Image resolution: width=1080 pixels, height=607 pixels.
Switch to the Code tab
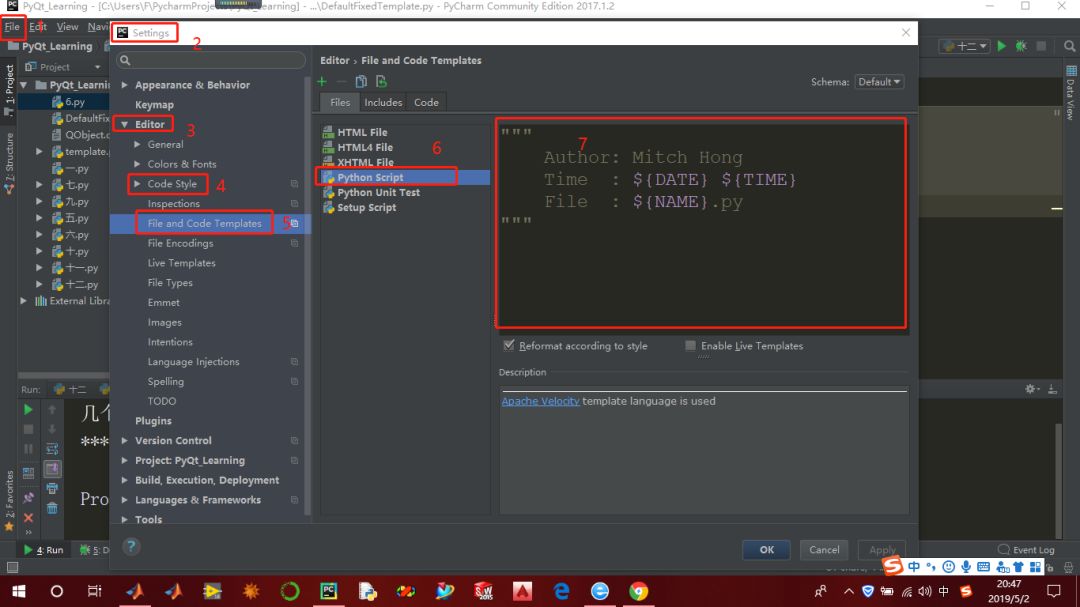426,102
